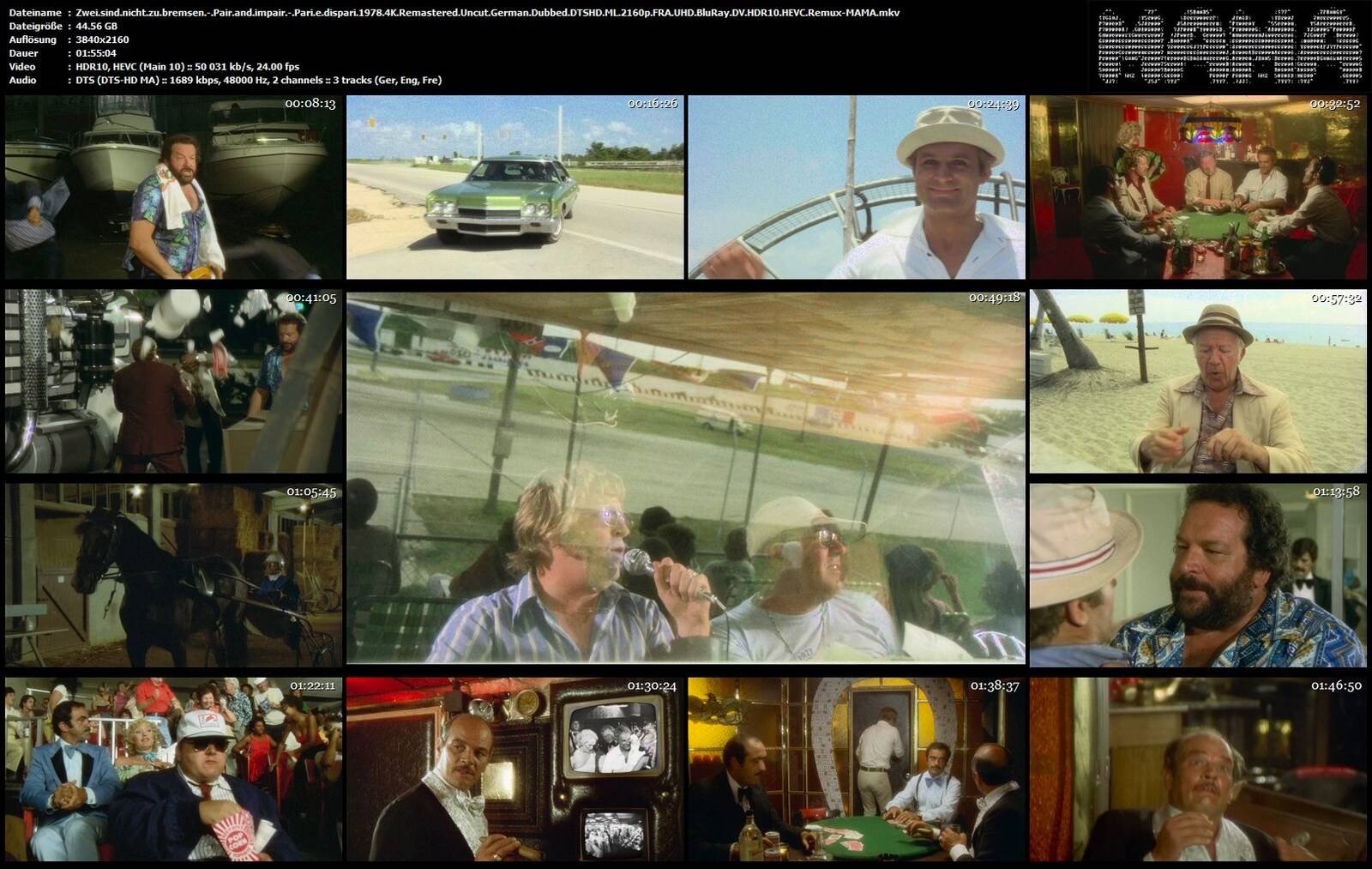Select the card room thumbnail at 01:38:37

856,769
